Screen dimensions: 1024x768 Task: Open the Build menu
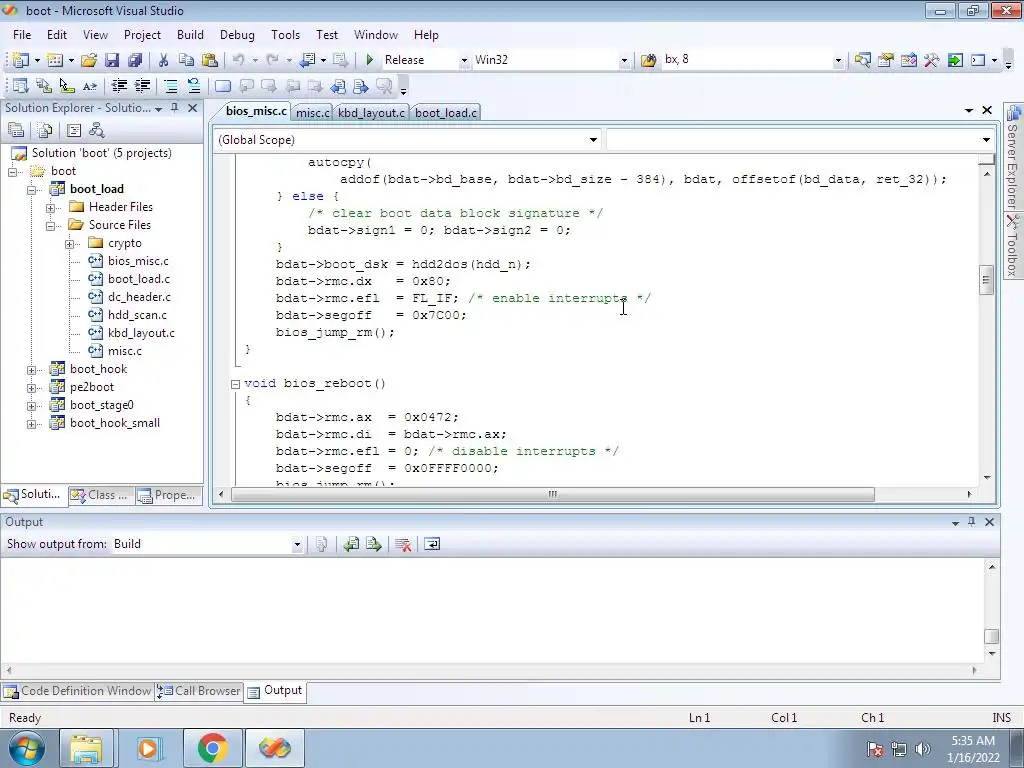coord(190,35)
